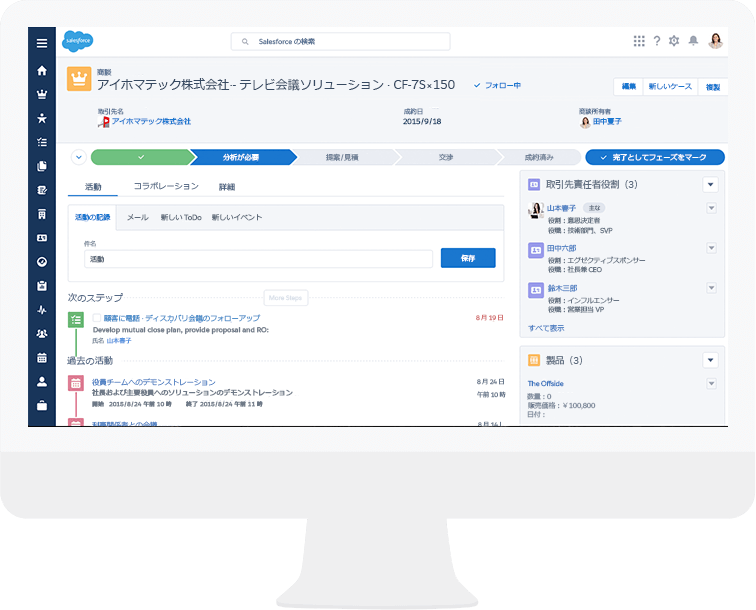This screenshot has width=756, height=610.
Task: Click the help question mark icon
Action: tap(657, 41)
